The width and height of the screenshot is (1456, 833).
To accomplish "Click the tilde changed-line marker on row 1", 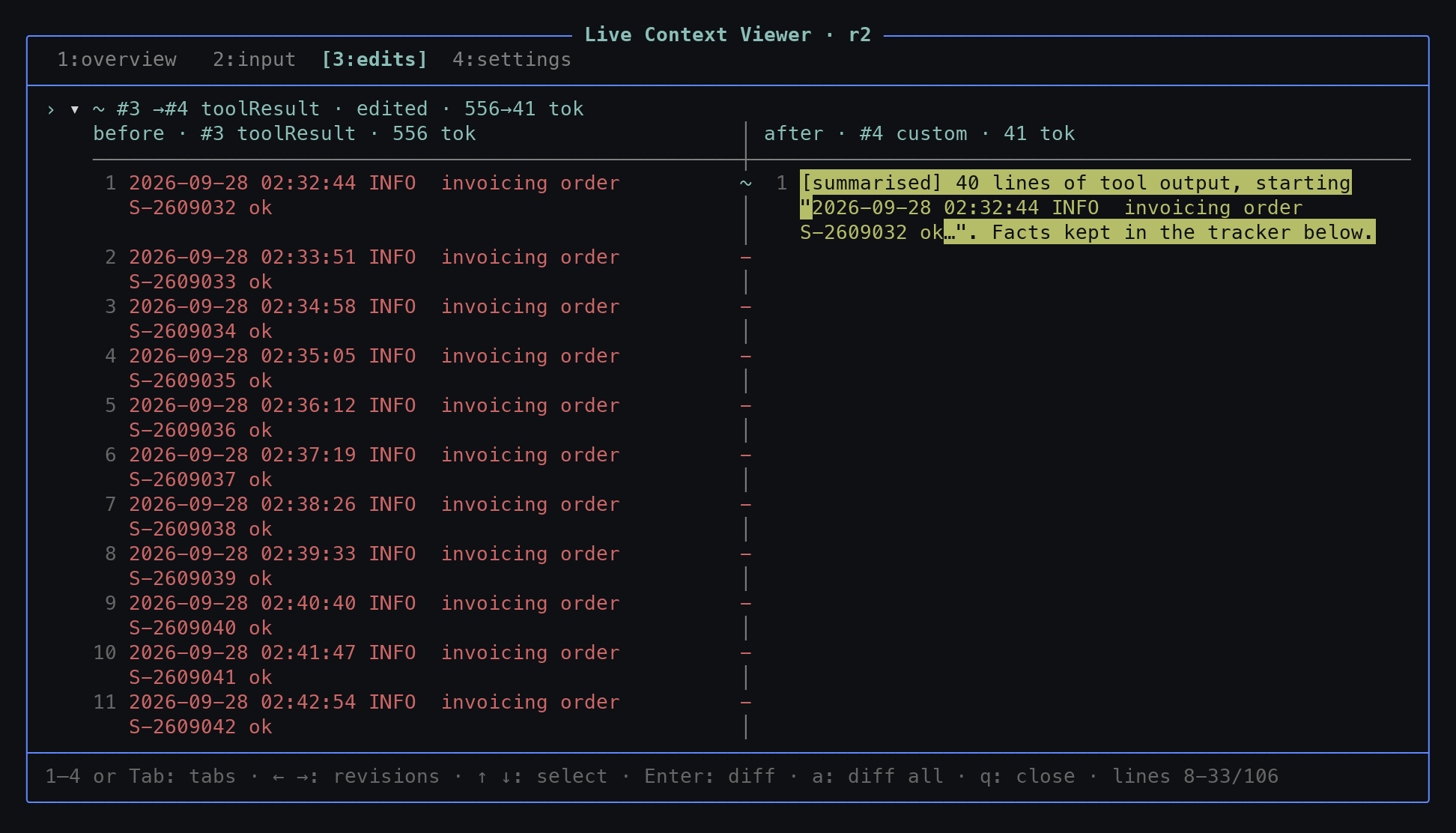I will coord(746,184).
